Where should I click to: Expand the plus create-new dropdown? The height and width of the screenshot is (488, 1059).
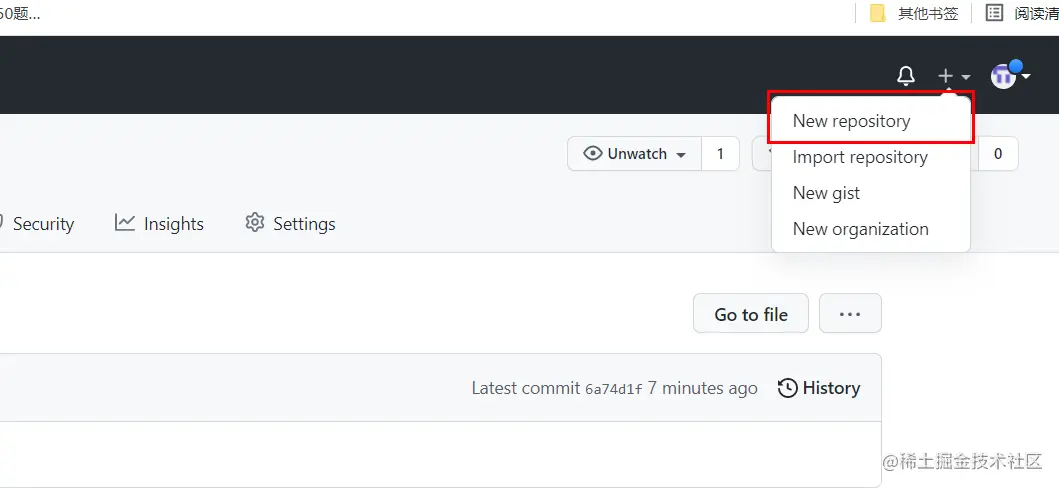[953, 76]
